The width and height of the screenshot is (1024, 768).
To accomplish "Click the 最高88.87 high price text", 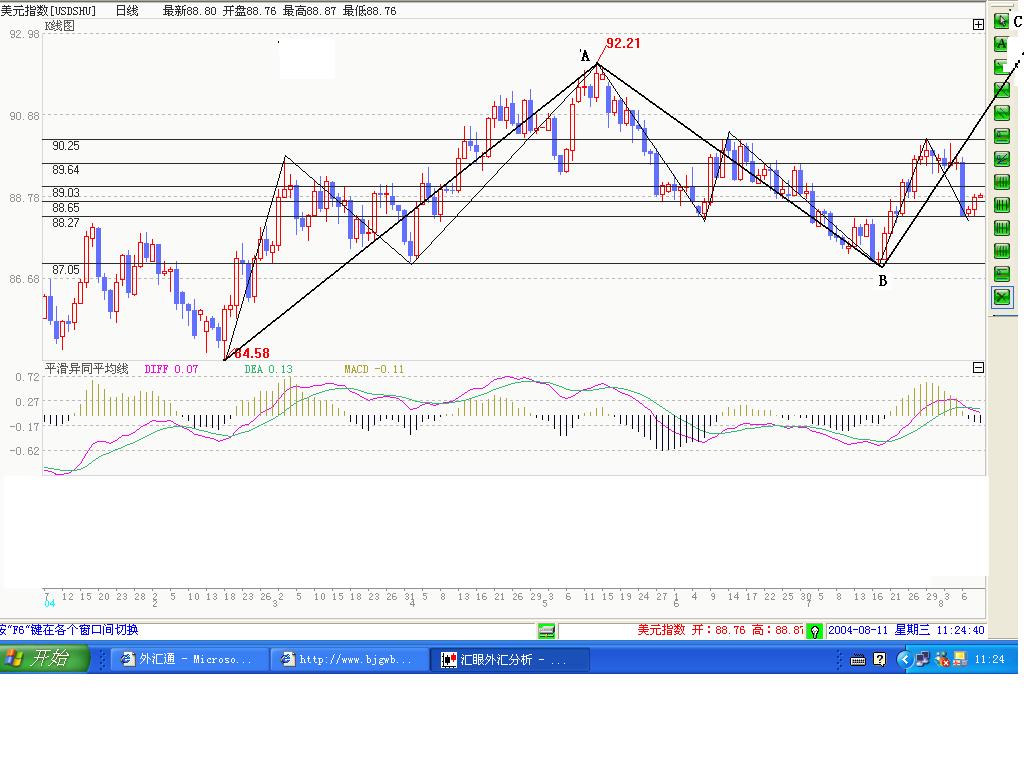I will [310, 10].
